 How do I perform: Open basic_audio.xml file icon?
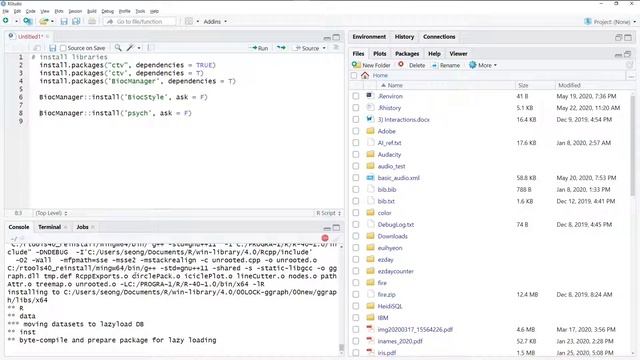pyautogui.click(x=370, y=178)
